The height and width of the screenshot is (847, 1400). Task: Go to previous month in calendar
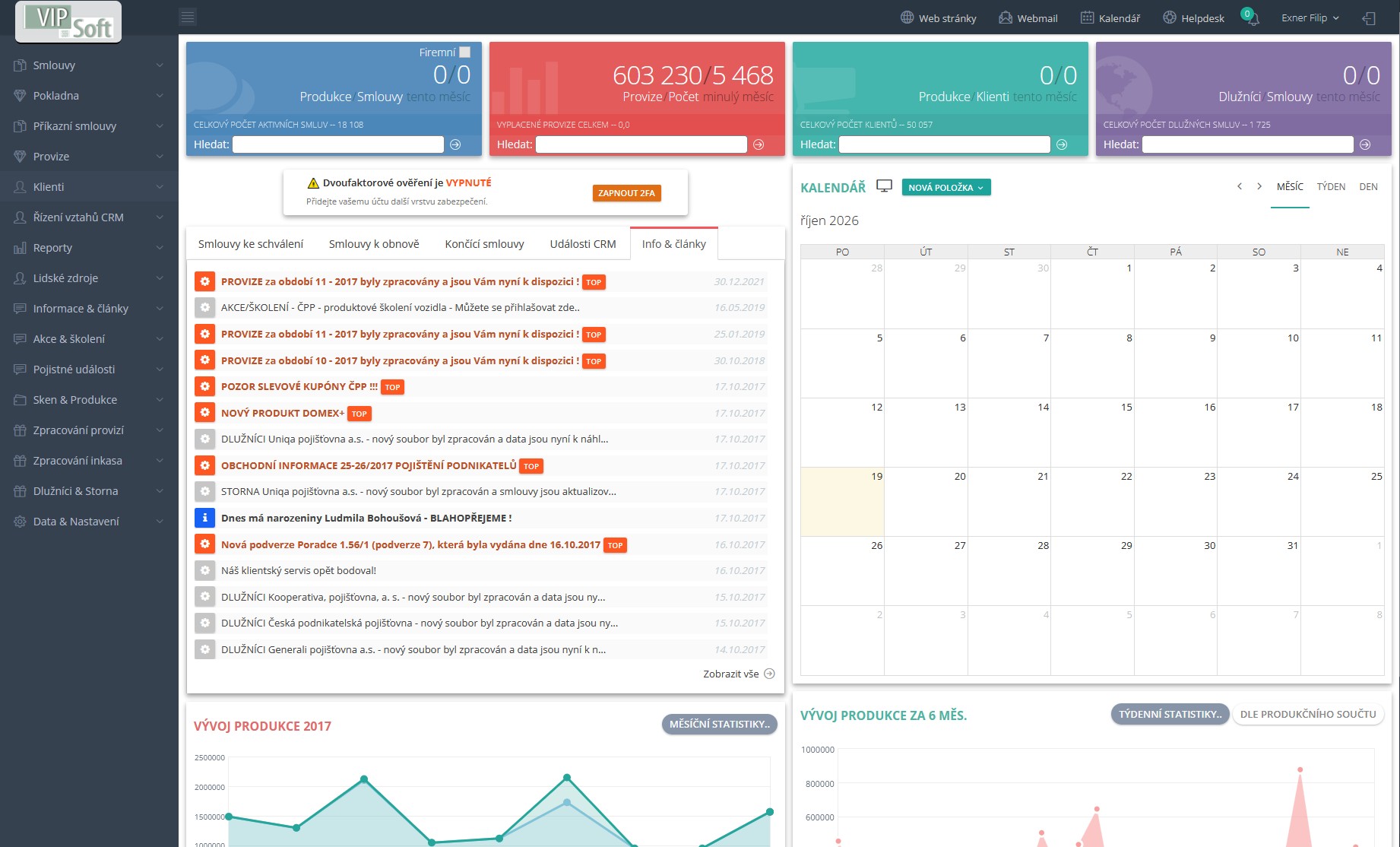coord(1240,186)
